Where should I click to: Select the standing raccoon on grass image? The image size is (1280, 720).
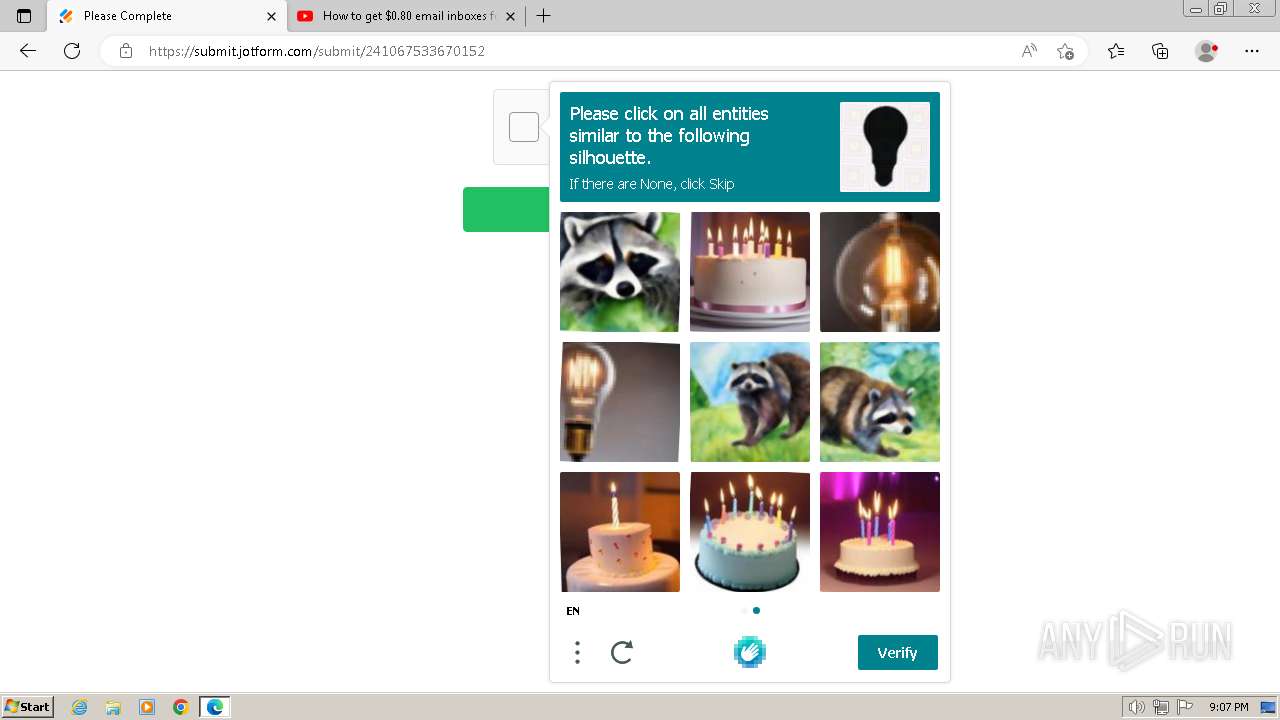coord(750,402)
